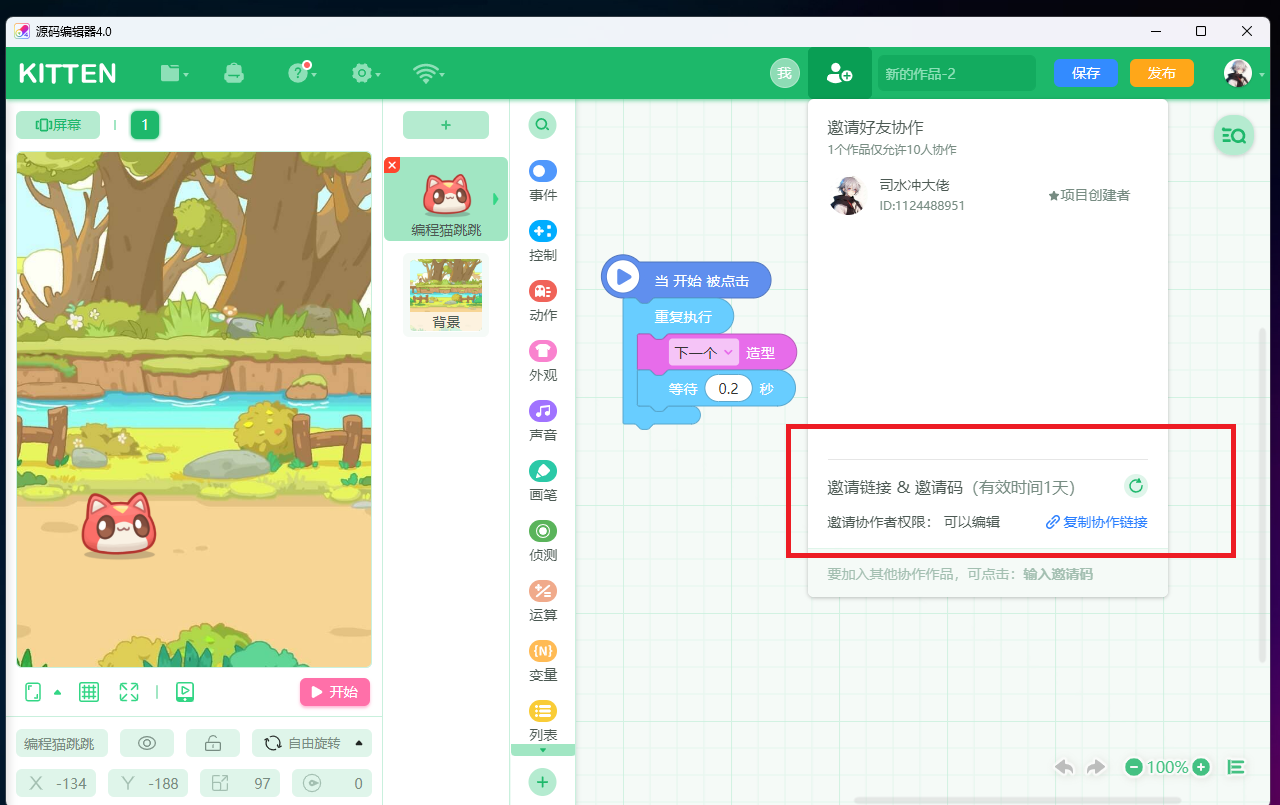Click the tidy up blocks icon
Screen dimensions: 1280x805
pos(1236,767)
